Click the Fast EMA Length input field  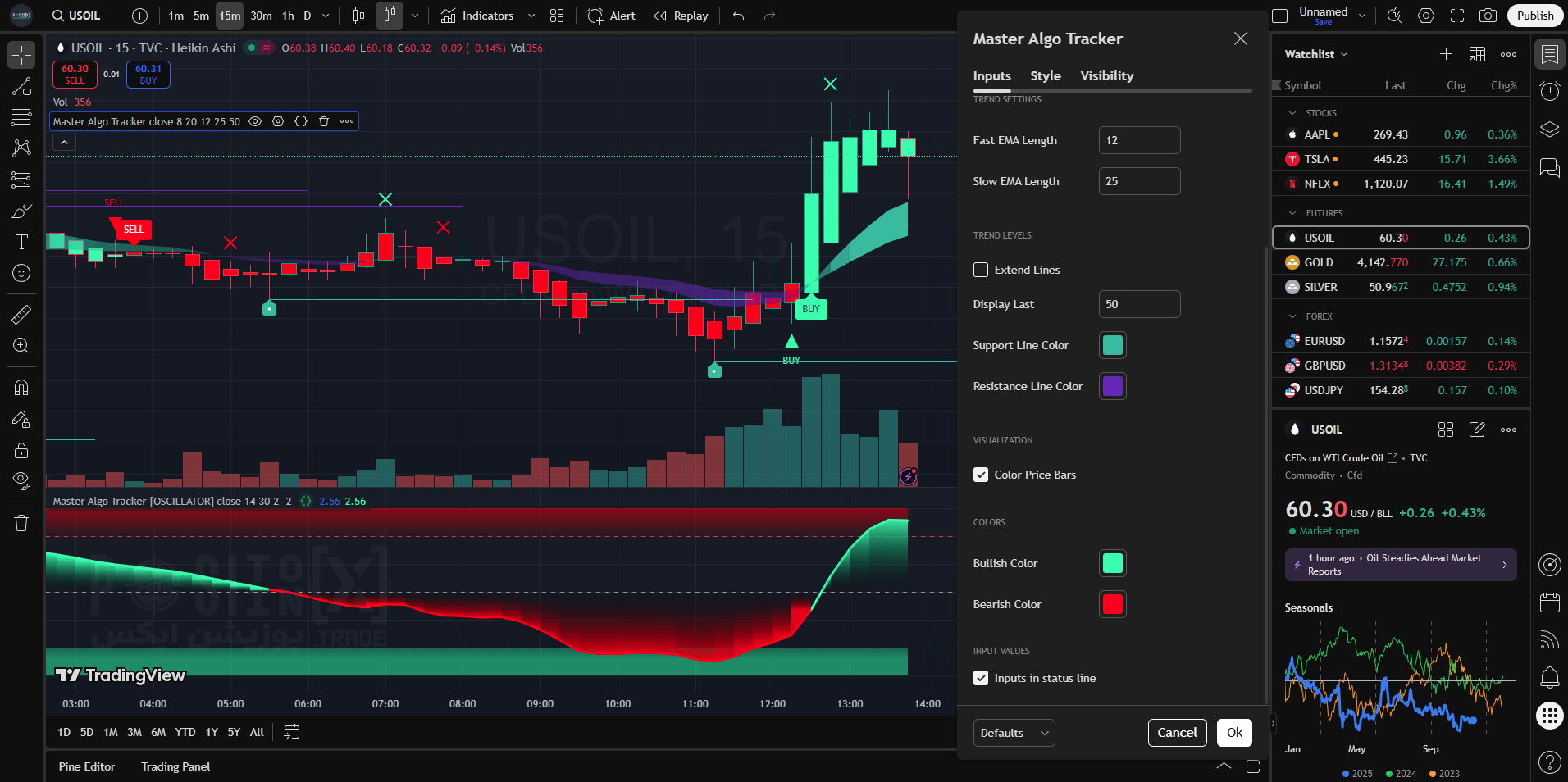click(1139, 140)
